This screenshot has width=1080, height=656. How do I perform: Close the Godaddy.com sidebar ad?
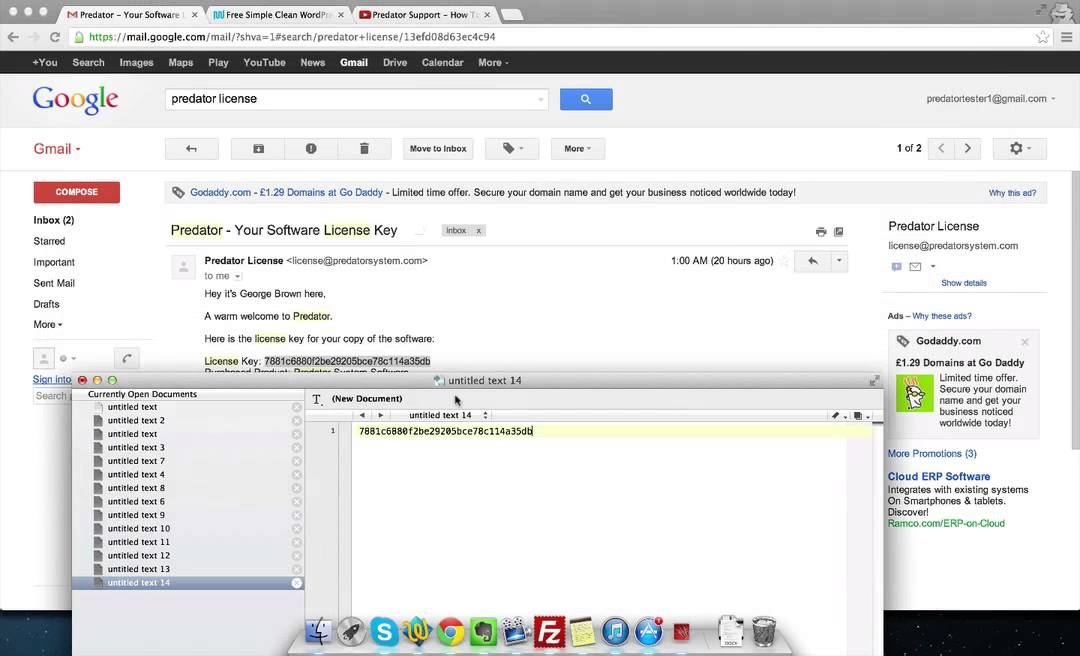tap(1024, 342)
